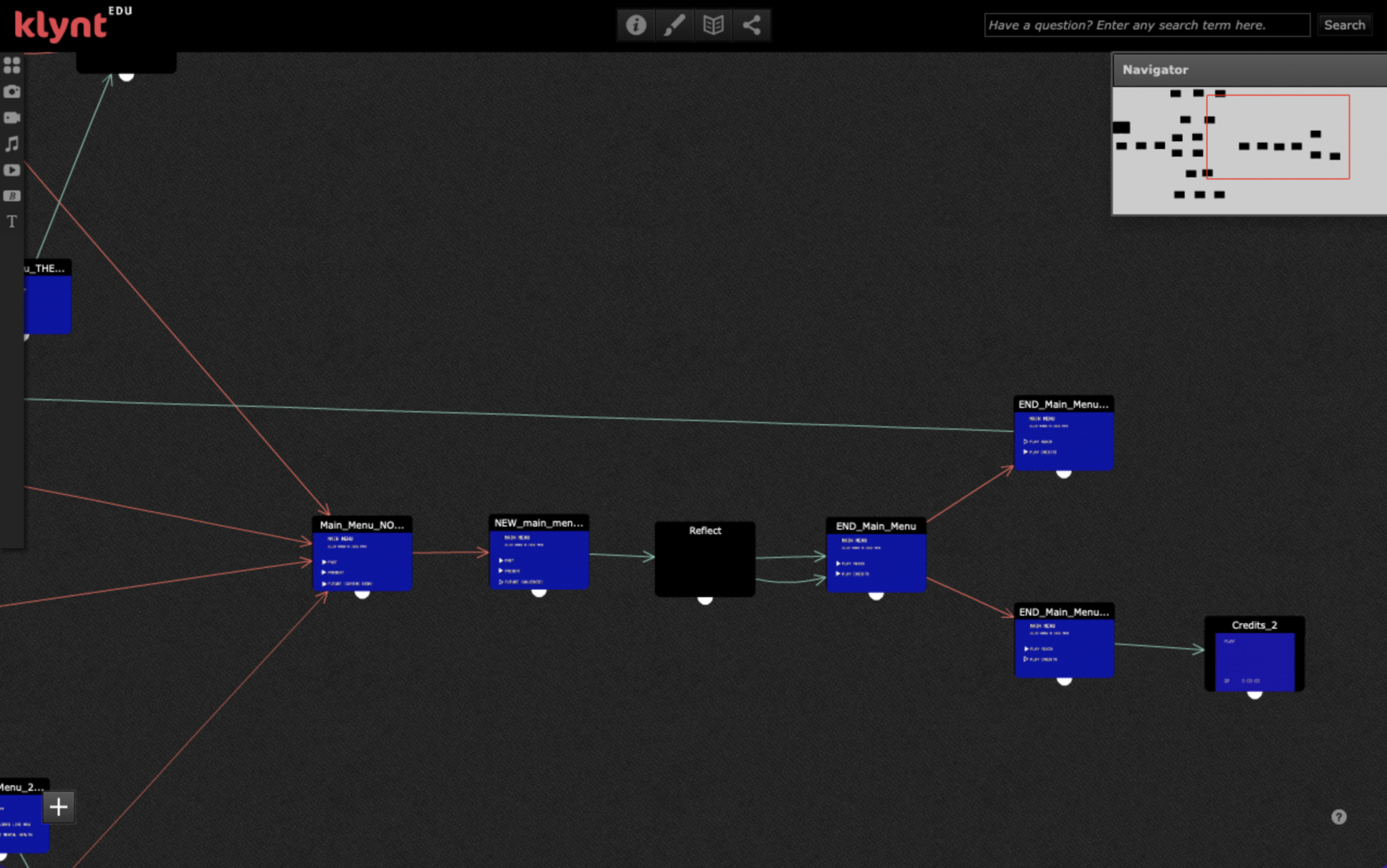1387x868 pixels.
Task: Open the B button-style icon in sidebar
Action: (x=12, y=196)
